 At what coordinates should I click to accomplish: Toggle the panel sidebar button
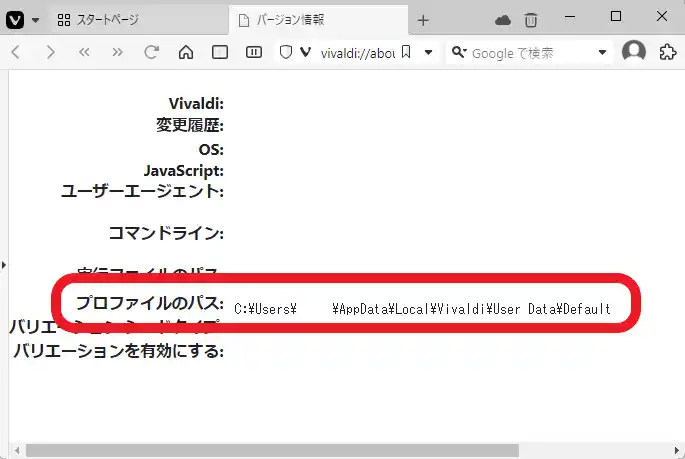coord(220,52)
